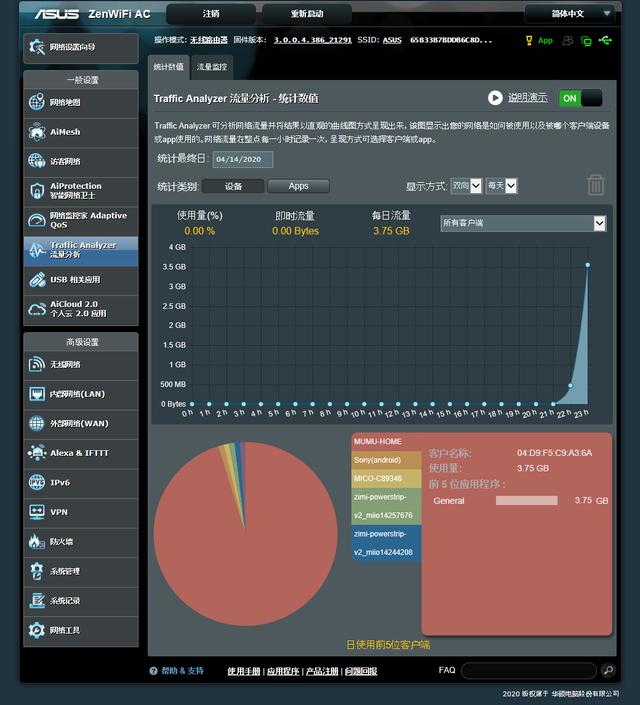Screen dimensions: 640x705
Task: Select Apps as statistics category
Action: coord(298,186)
